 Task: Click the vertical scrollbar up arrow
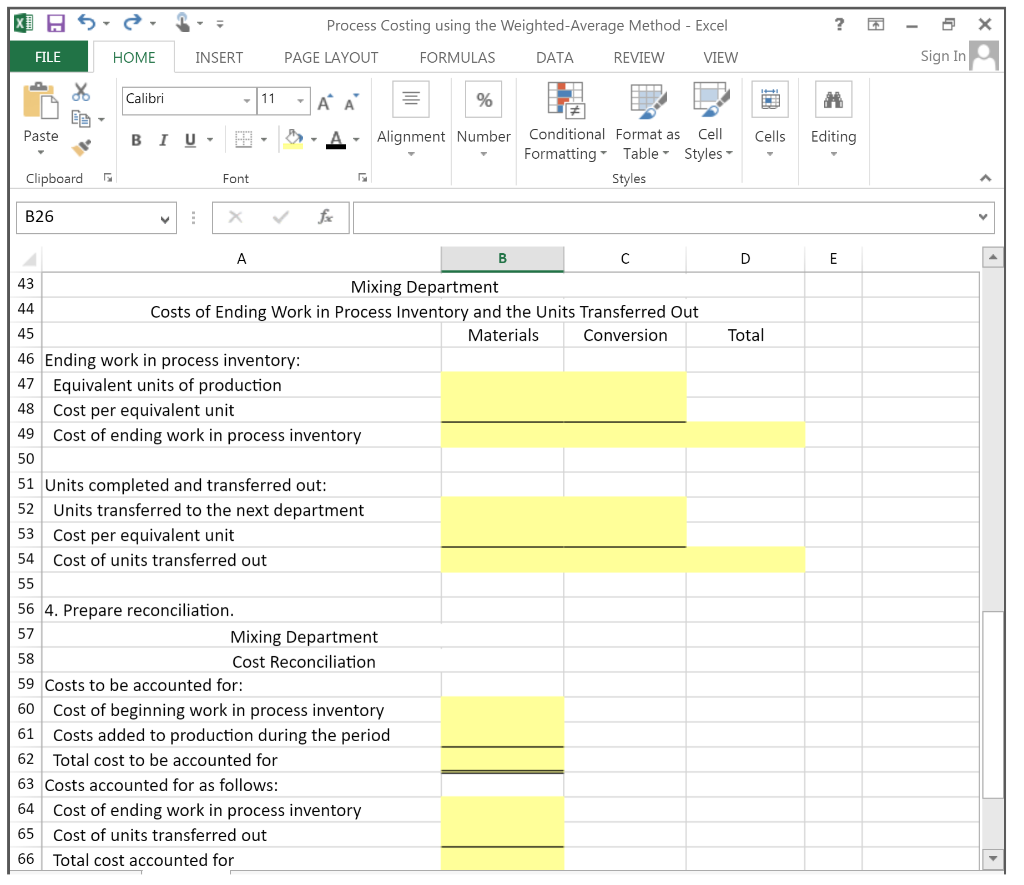coord(993,257)
